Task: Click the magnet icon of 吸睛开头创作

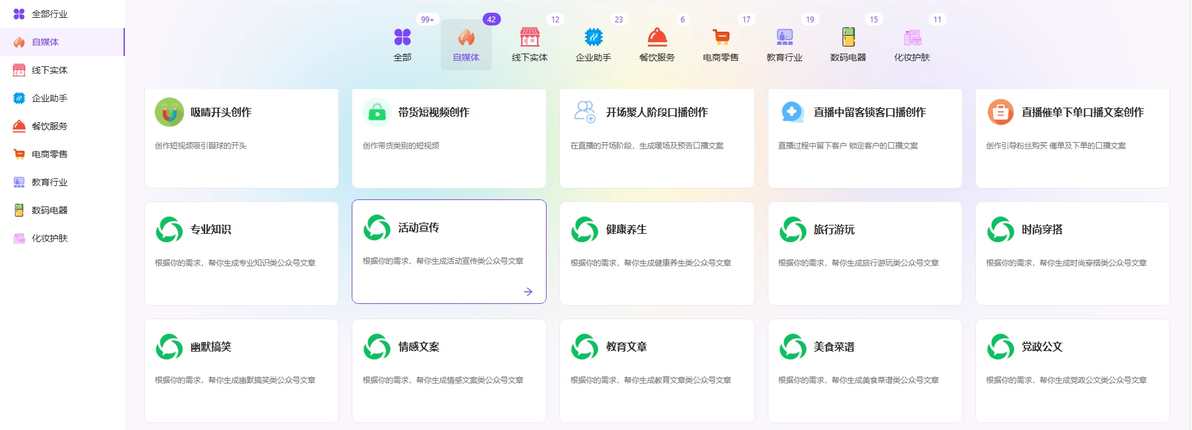Action: tap(170, 112)
